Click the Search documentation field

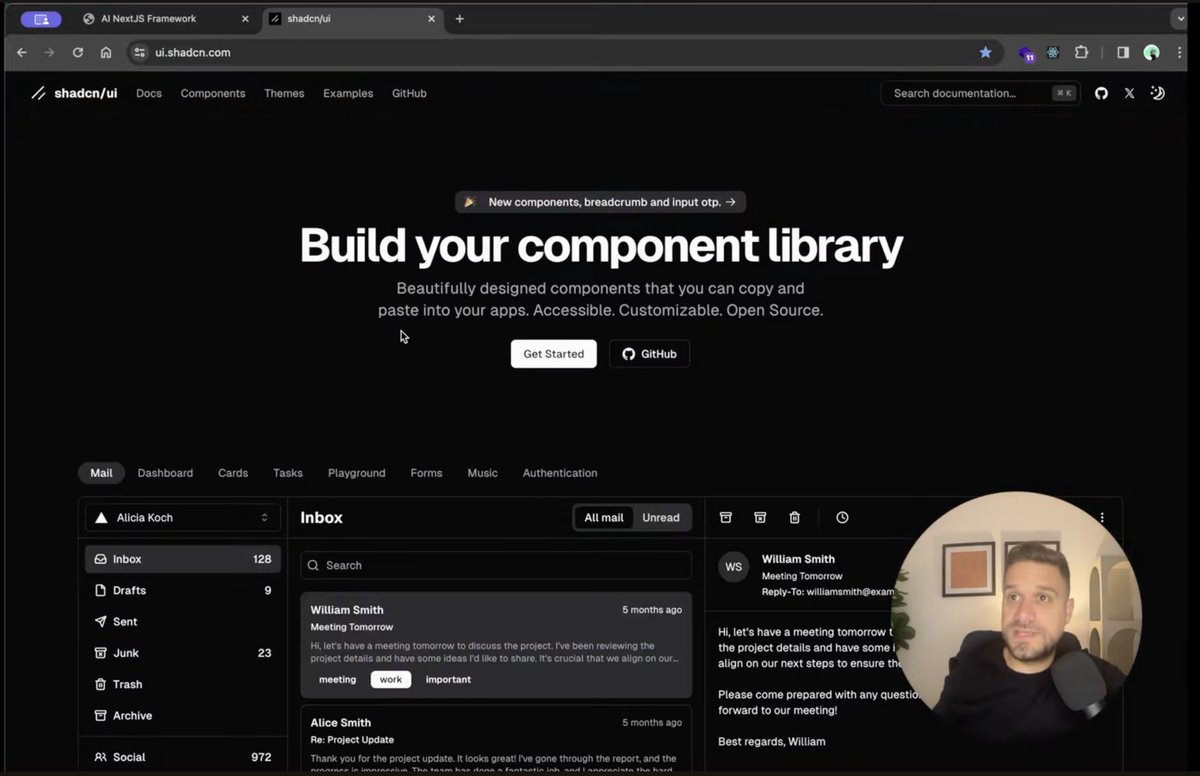(x=980, y=93)
